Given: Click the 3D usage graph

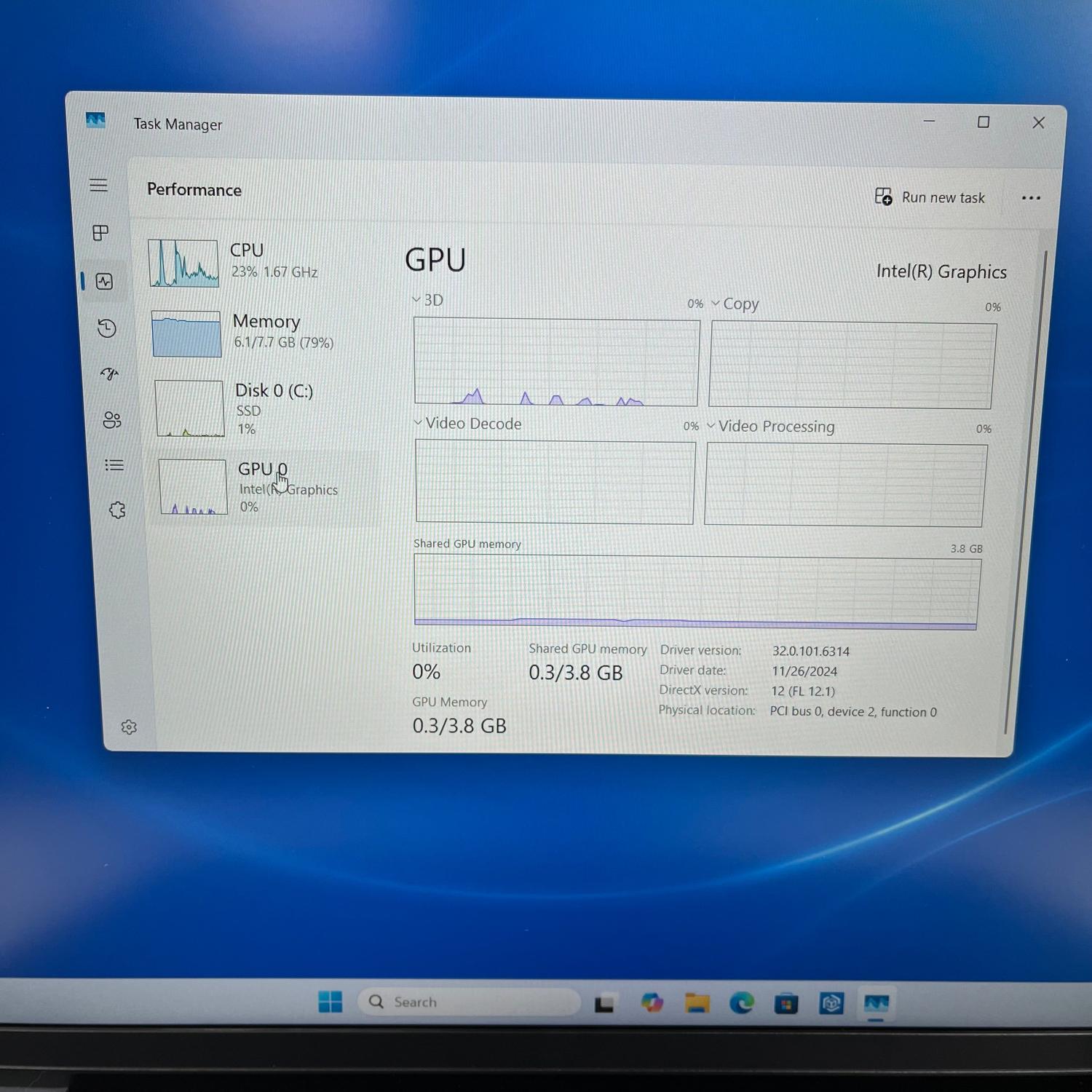Looking at the screenshot, I should point(556,362).
